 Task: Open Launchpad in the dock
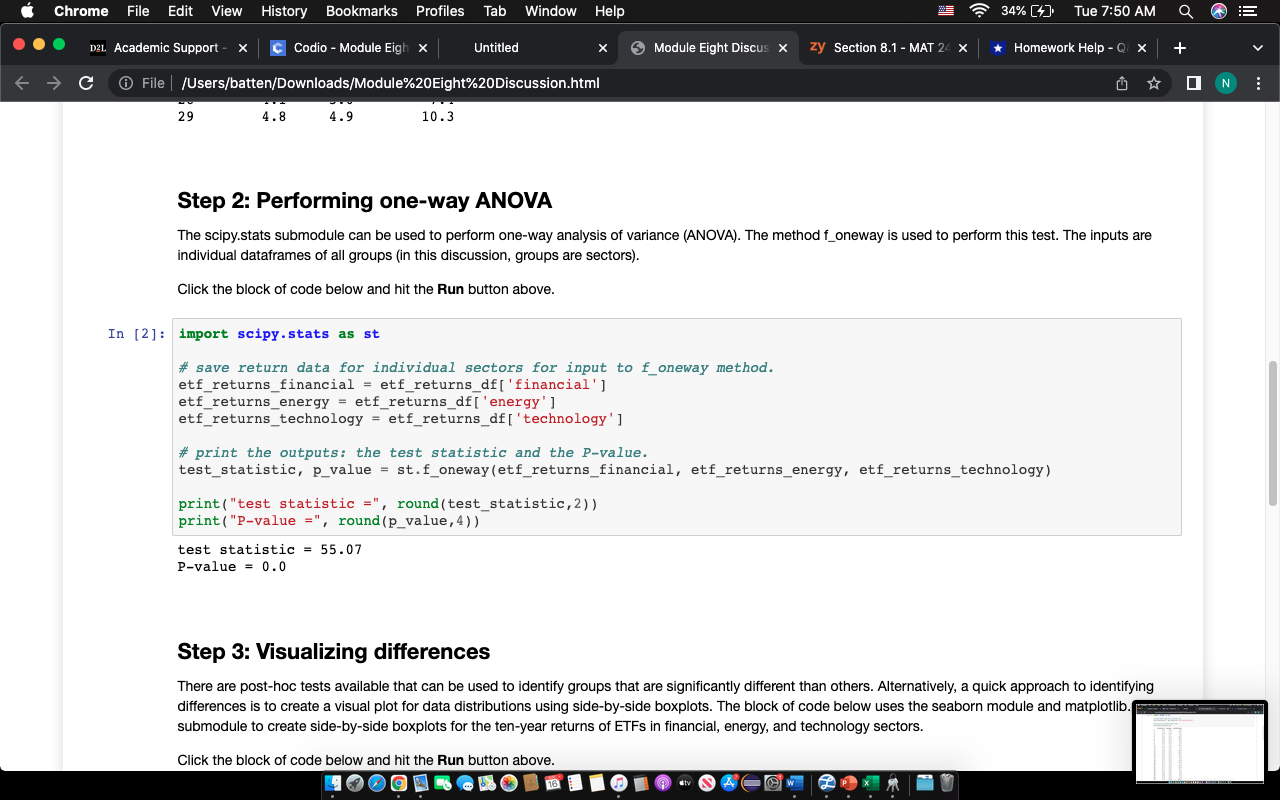click(354, 783)
